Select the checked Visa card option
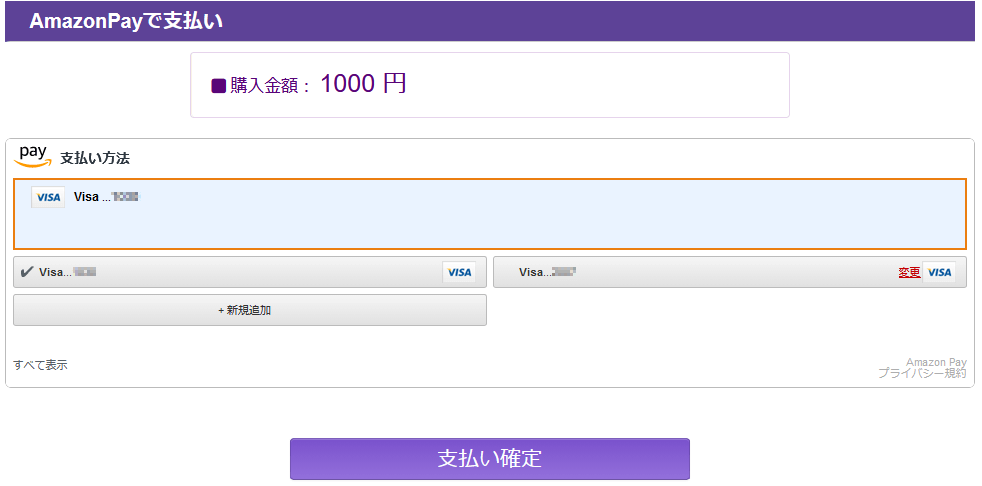Image resolution: width=982 pixels, height=486 pixels. pyautogui.click(x=250, y=272)
